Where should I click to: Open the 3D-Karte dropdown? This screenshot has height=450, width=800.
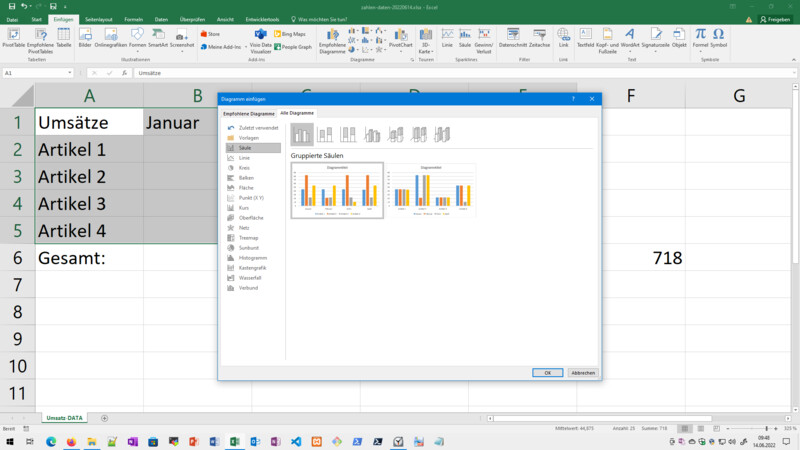click(x=426, y=41)
